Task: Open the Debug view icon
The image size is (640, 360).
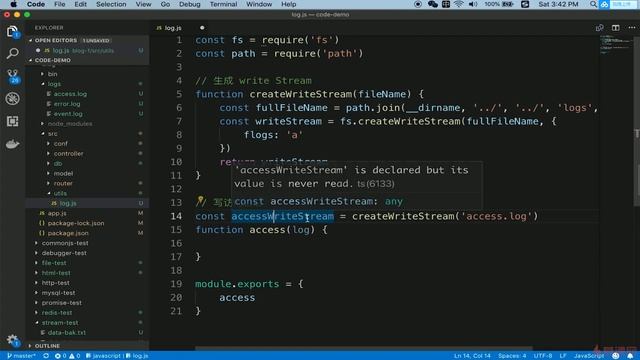Action: tap(12, 99)
